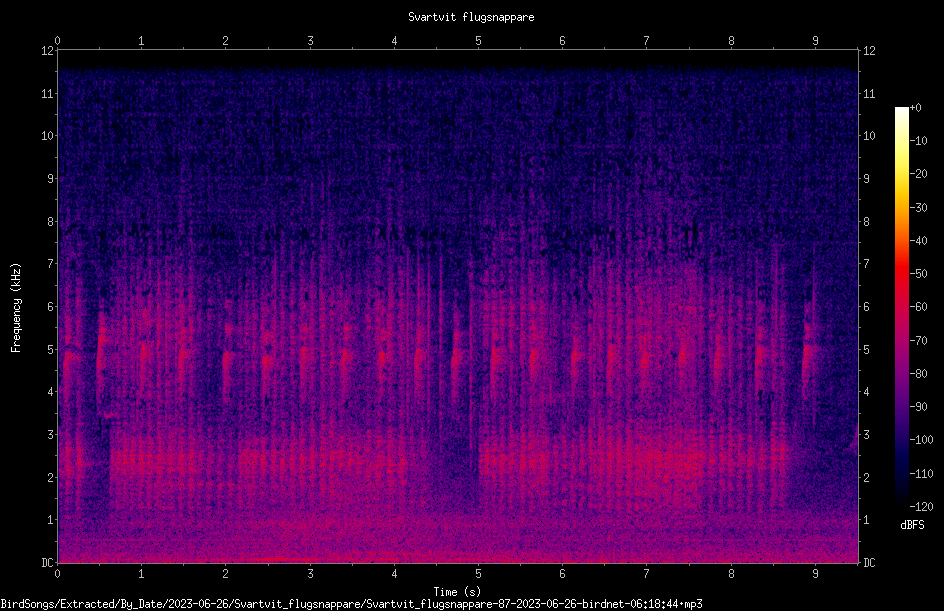Click the '-60' colorbar value
This screenshot has width=944, height=611.
918,307
